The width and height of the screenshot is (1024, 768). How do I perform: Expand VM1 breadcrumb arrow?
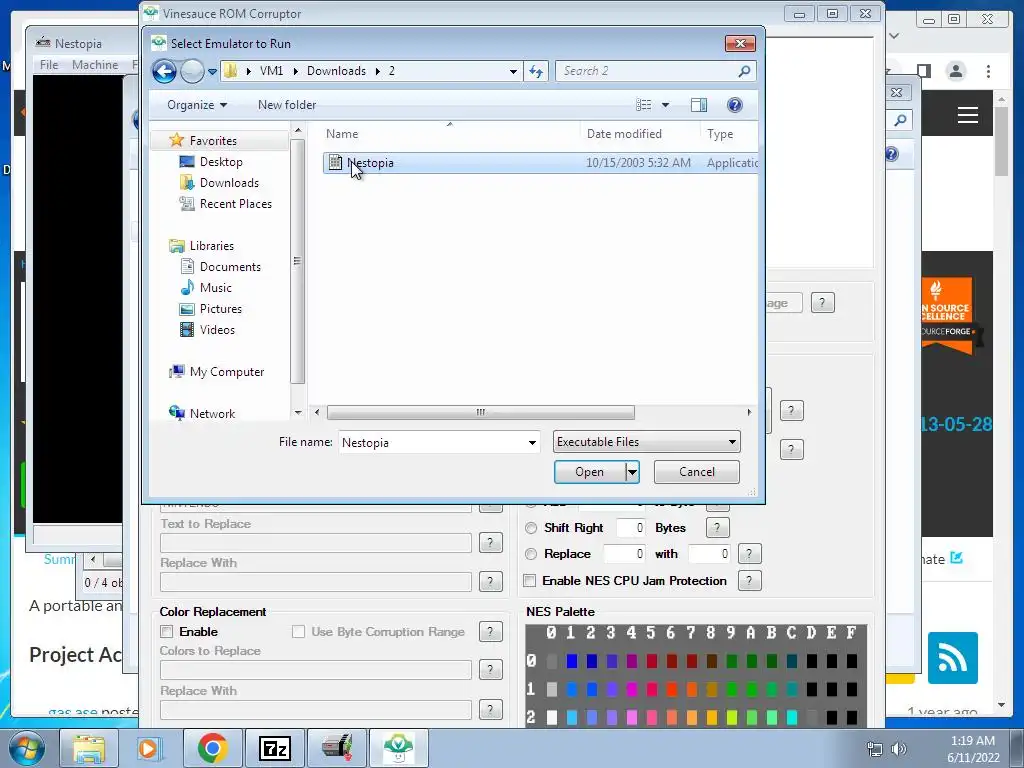[295, 71]
